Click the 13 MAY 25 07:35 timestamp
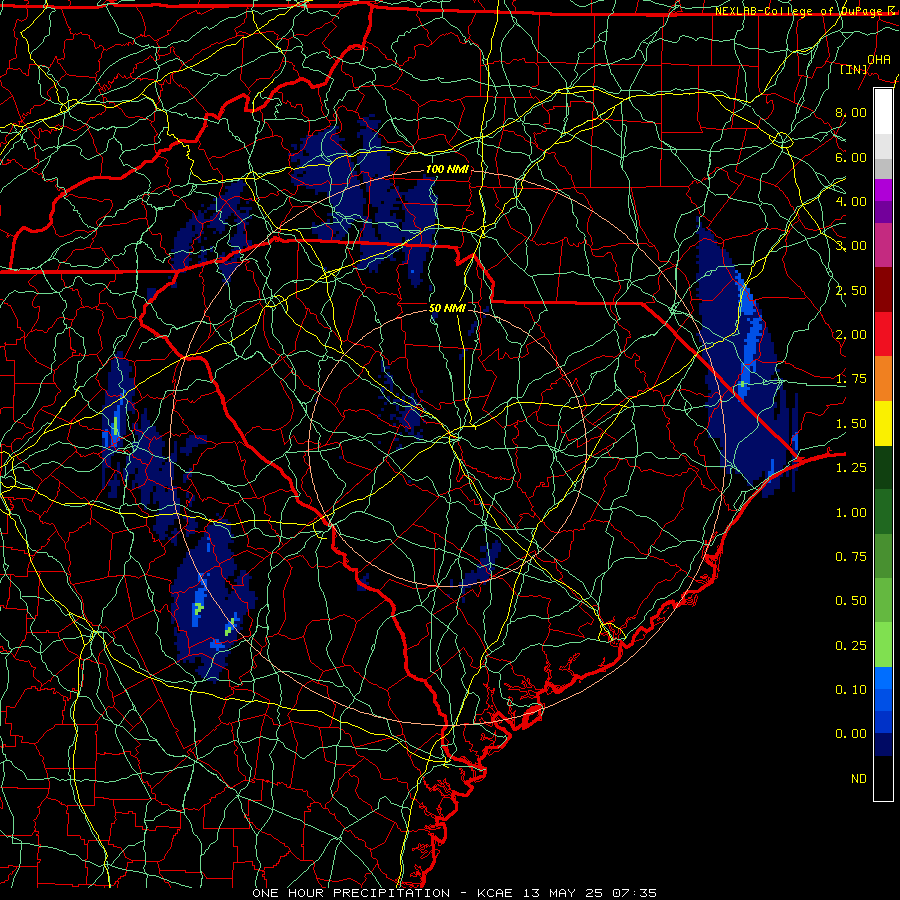Screen dimensions: 900x900 point(589,893)
